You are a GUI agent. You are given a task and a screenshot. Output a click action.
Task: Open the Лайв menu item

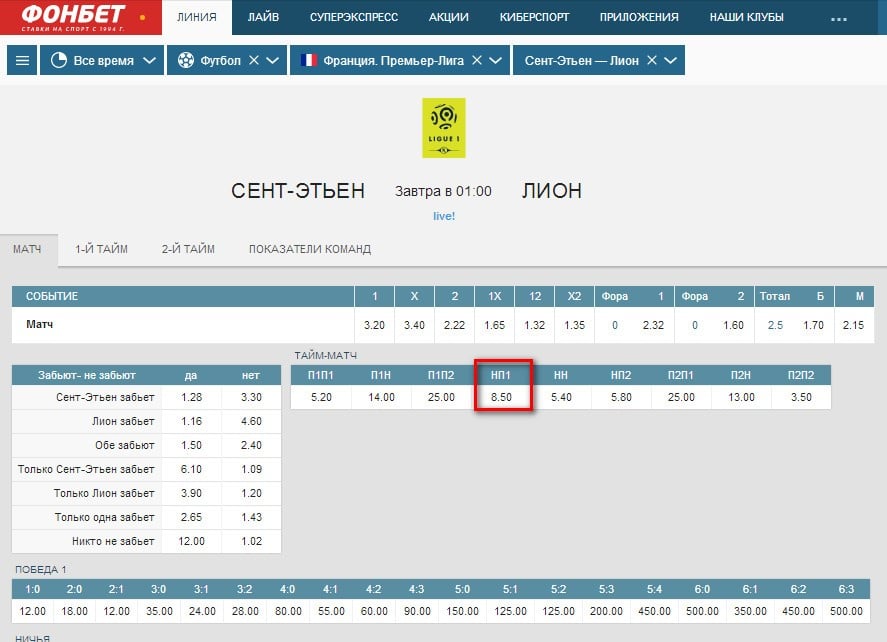(x=263, y=18)
